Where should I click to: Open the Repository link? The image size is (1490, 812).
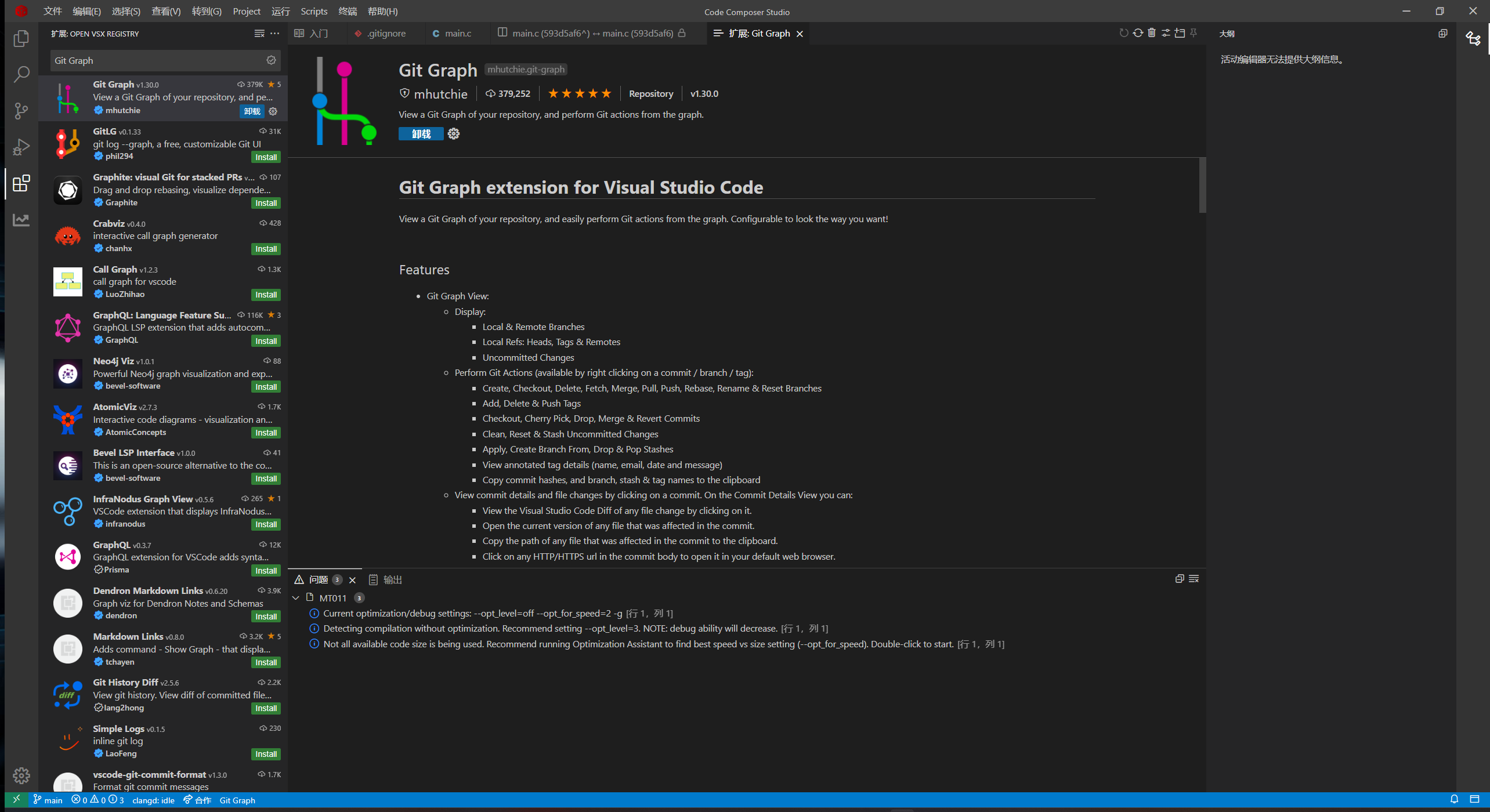coord(651,93)
